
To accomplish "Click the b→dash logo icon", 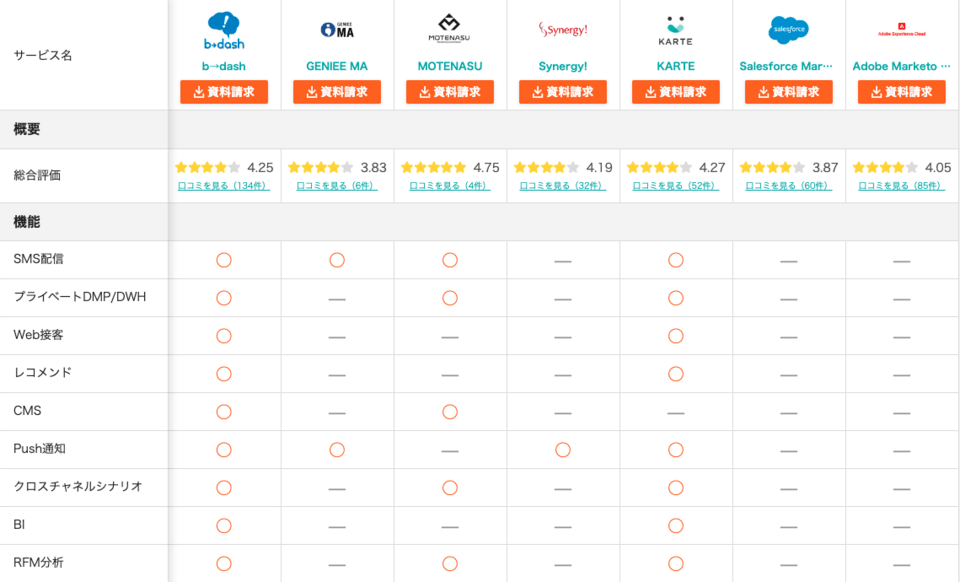I will (x=224, y=30).
